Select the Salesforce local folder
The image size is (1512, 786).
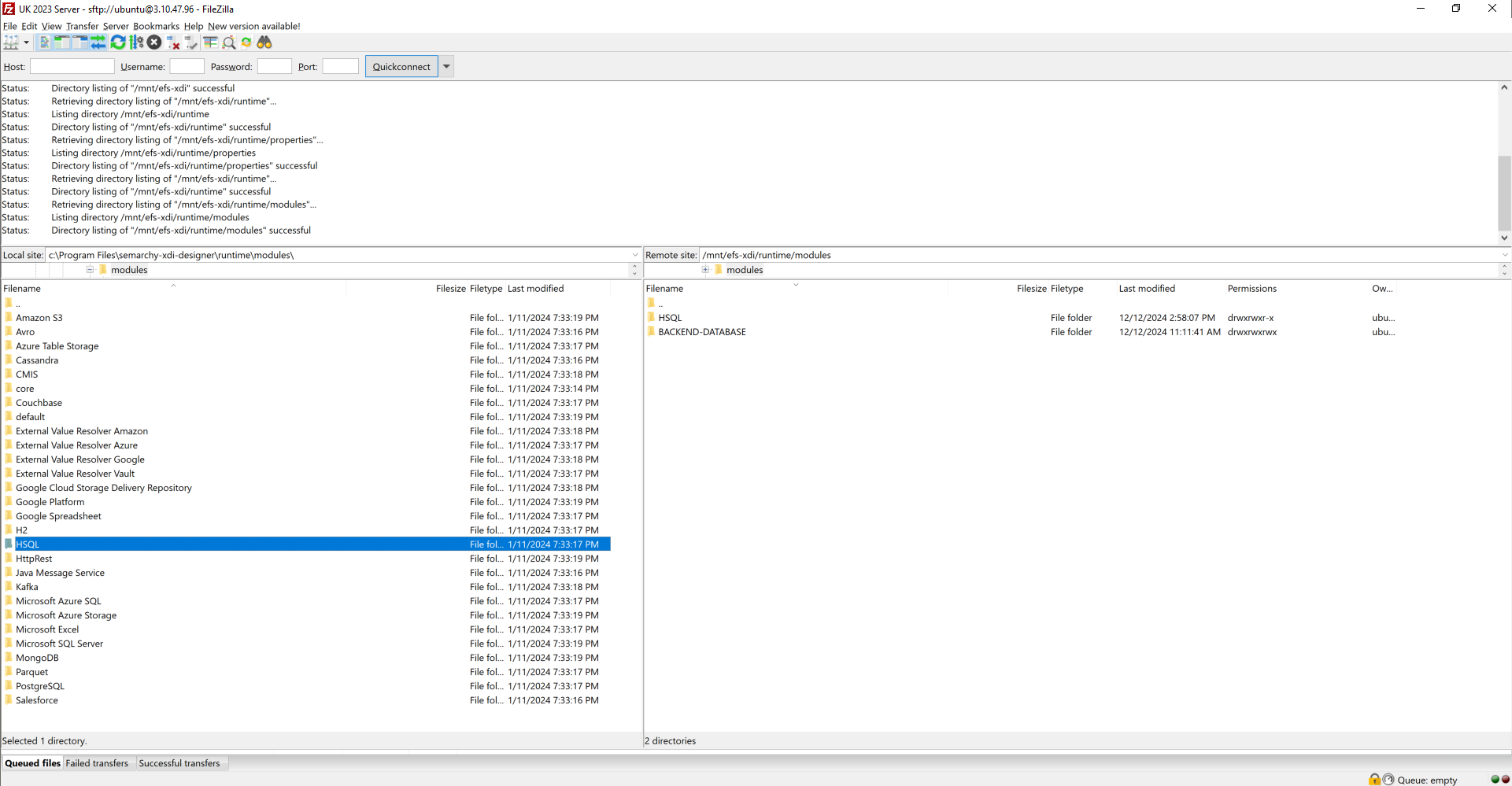[x=37, y=700]
